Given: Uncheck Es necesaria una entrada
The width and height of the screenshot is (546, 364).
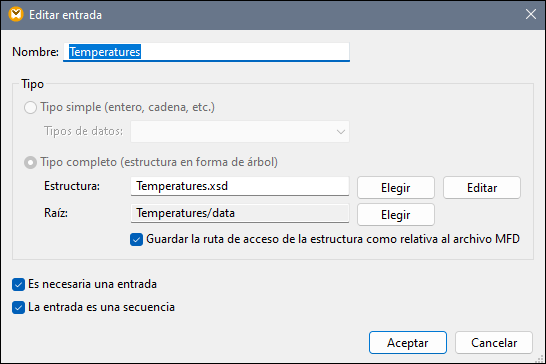Looking at the screenshot, I should (x=18, y=284).
